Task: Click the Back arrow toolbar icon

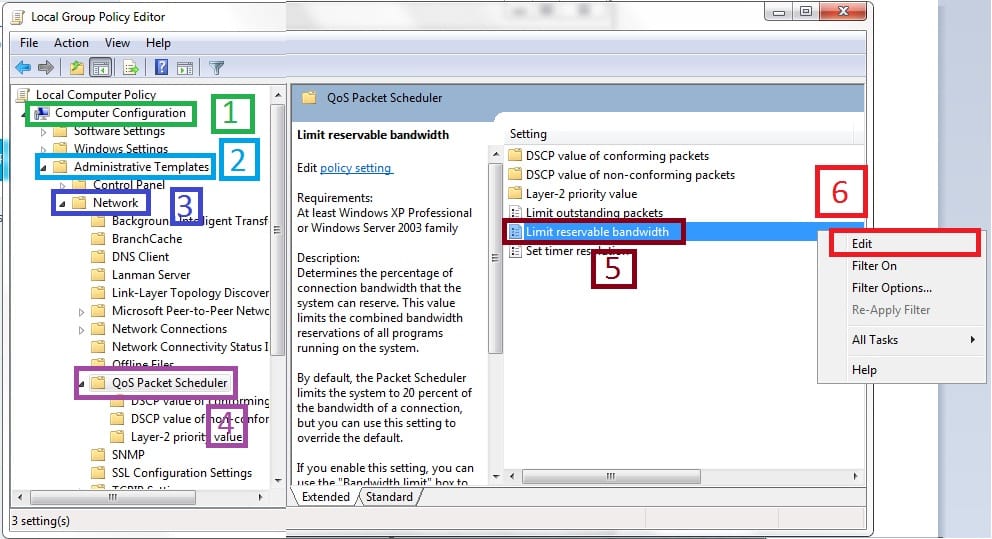Action: coord(23,67)
